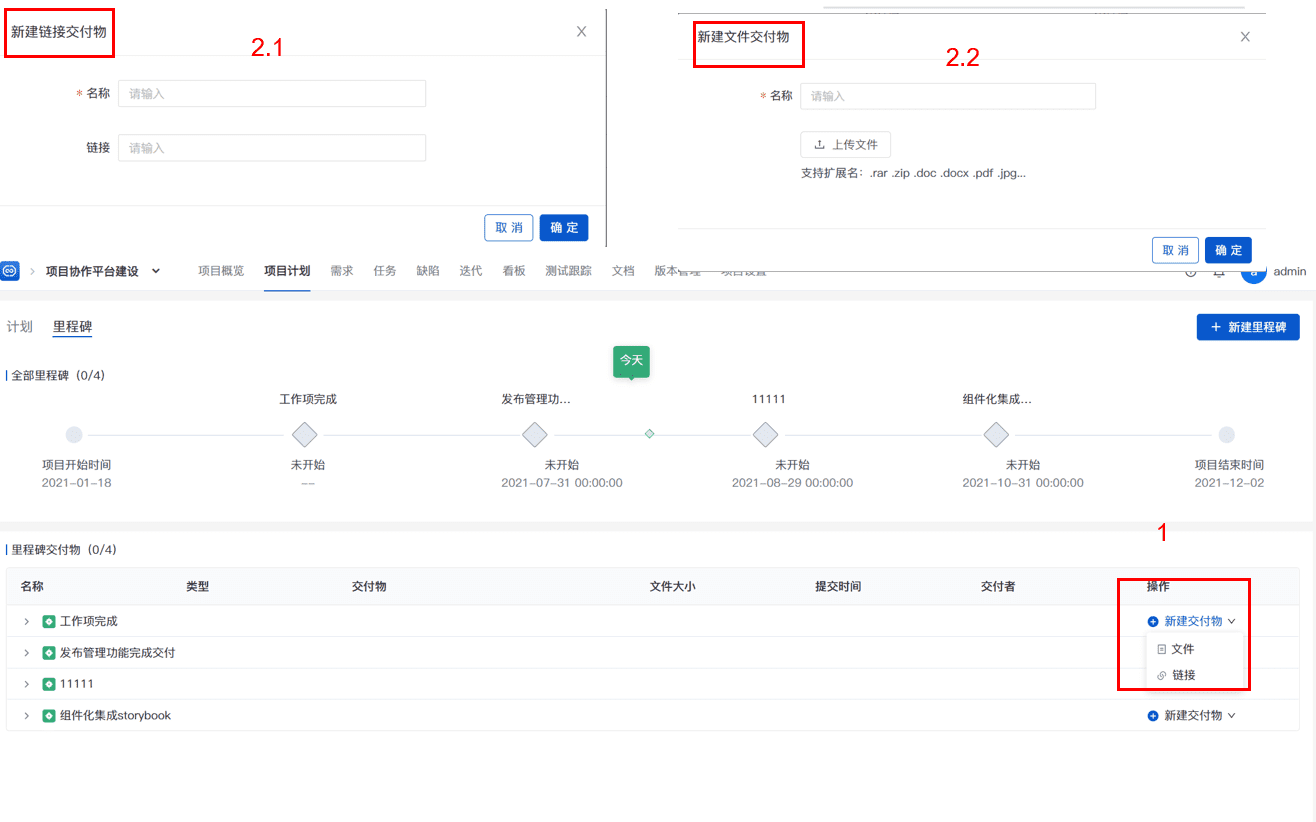
Task: Click the plus icon of 新建交付物 in 工作项完成 row
Action: 1153,622
